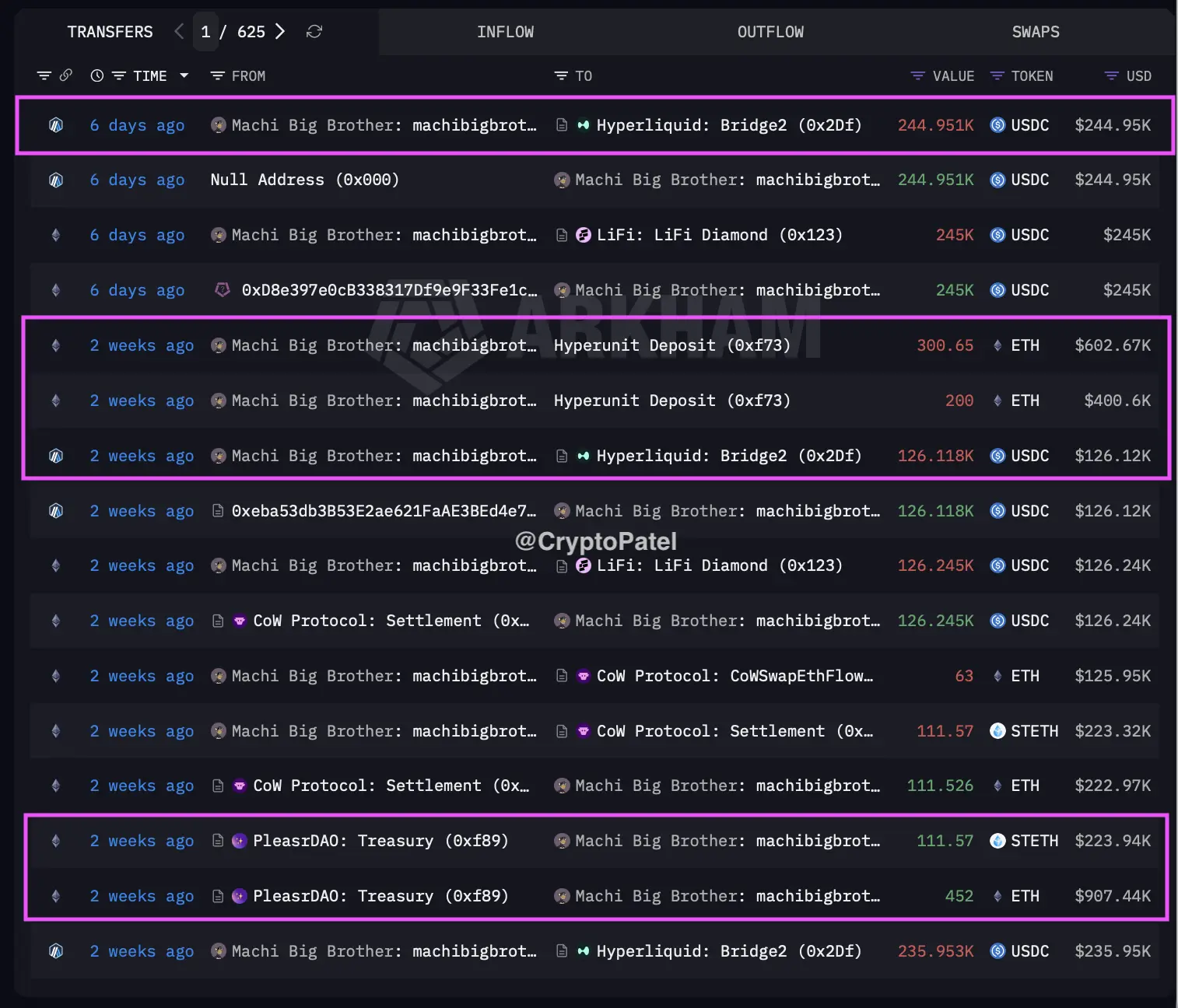Click the clock icon beside TIME
This screenshot has width=1178, height=1008.
pos(97,75)
